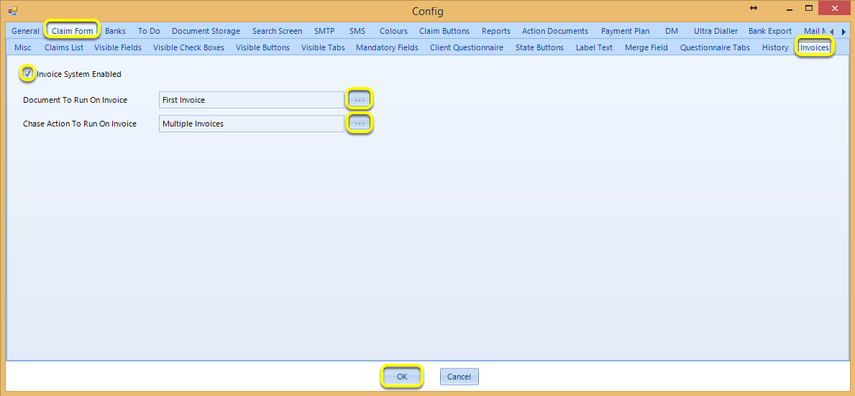This screenshot has width=855, height=396.
Task: Open the Visible Fields sub-tab
Action: (118, 47)
